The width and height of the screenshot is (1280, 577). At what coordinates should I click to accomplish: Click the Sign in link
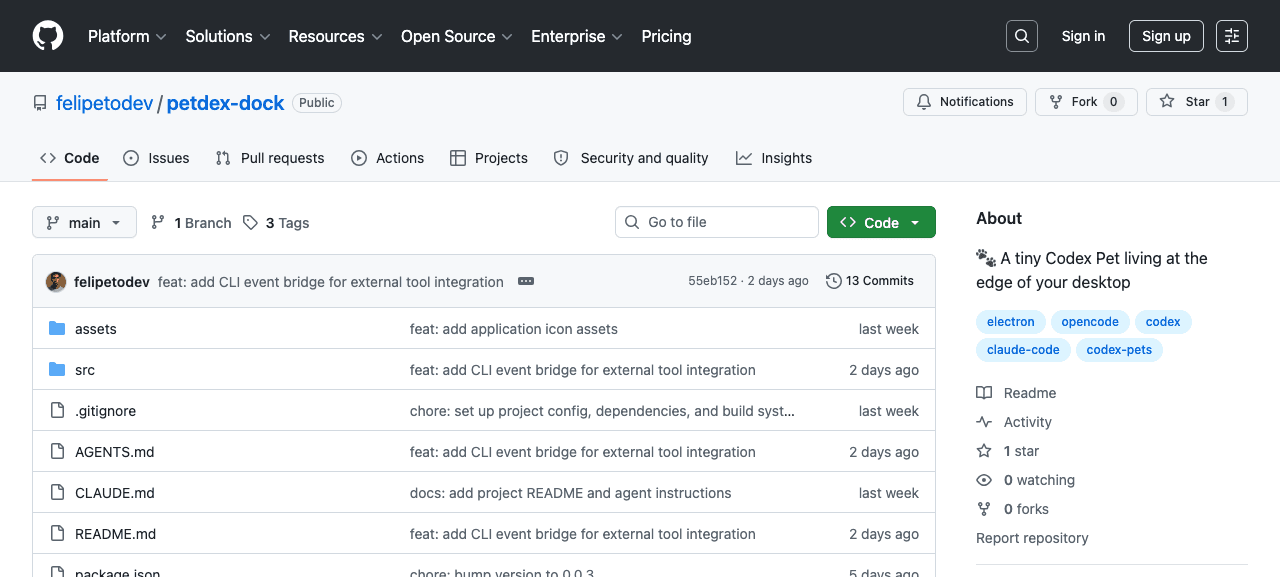1083,36
